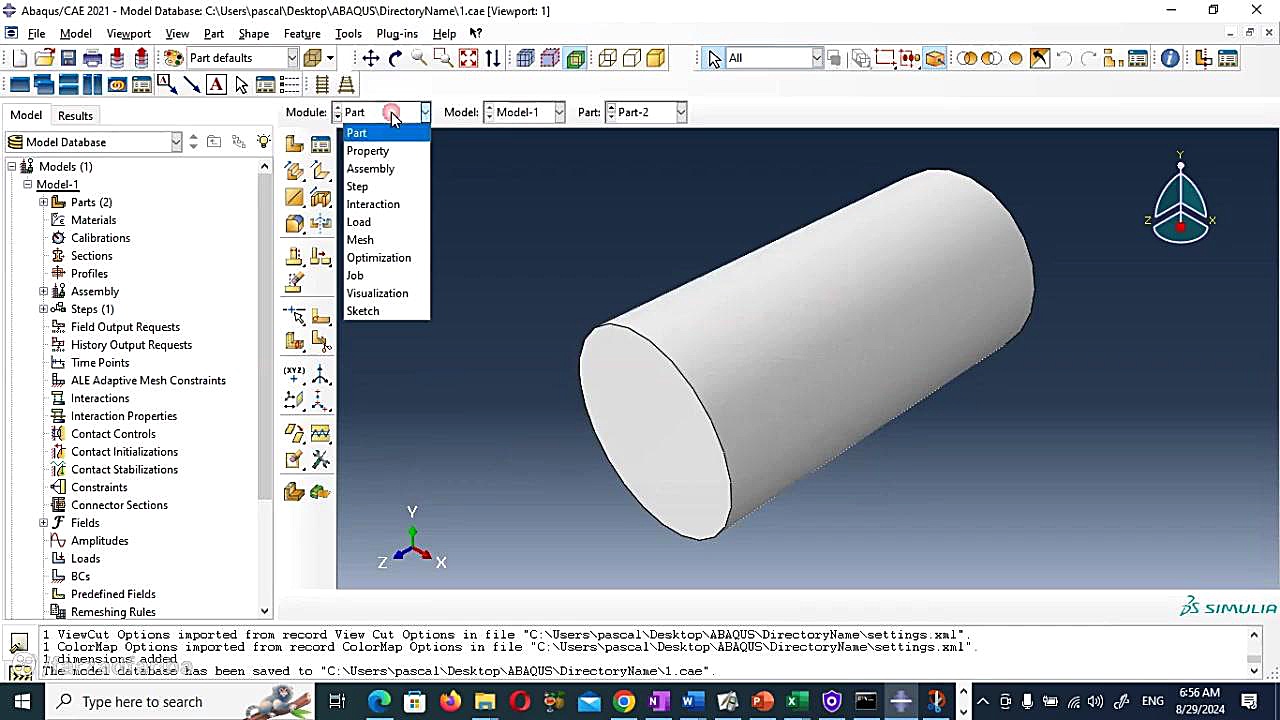This screenshot has width=1280, height=720.
Task: Open the selection filter All dropdown
Action: click(x=816, y=58)
